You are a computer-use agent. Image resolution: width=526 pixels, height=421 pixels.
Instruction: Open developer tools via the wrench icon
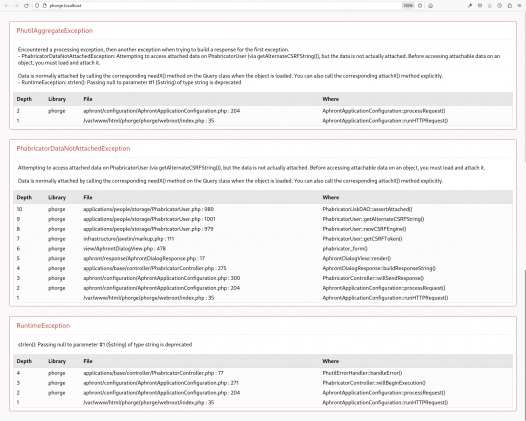(x=470, y=6)
